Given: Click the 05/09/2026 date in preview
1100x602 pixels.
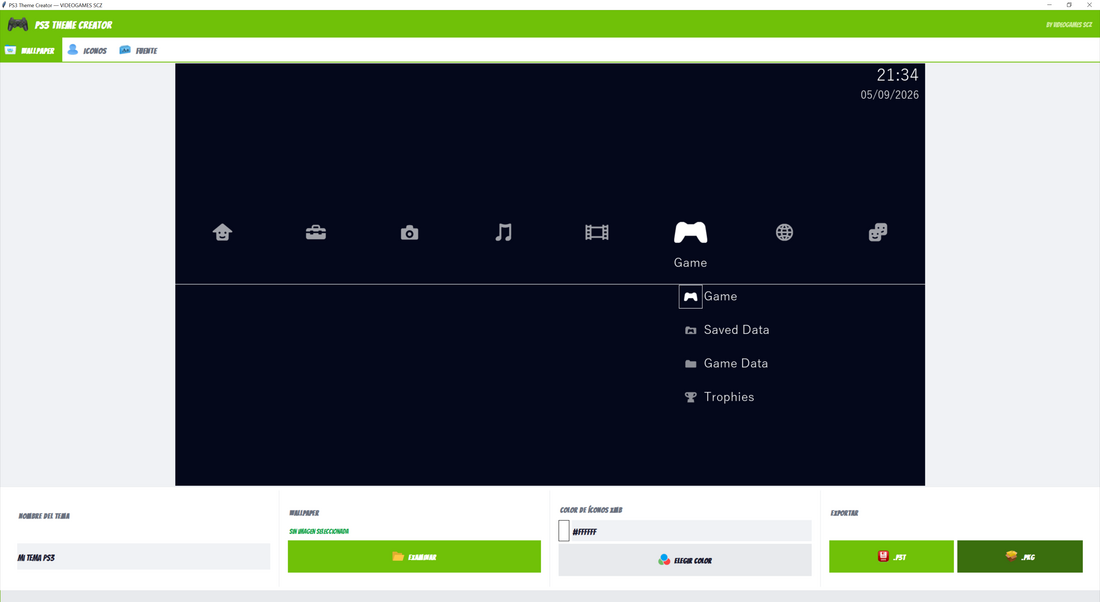Looking at the screenshot, I should (x=890, y=95).
